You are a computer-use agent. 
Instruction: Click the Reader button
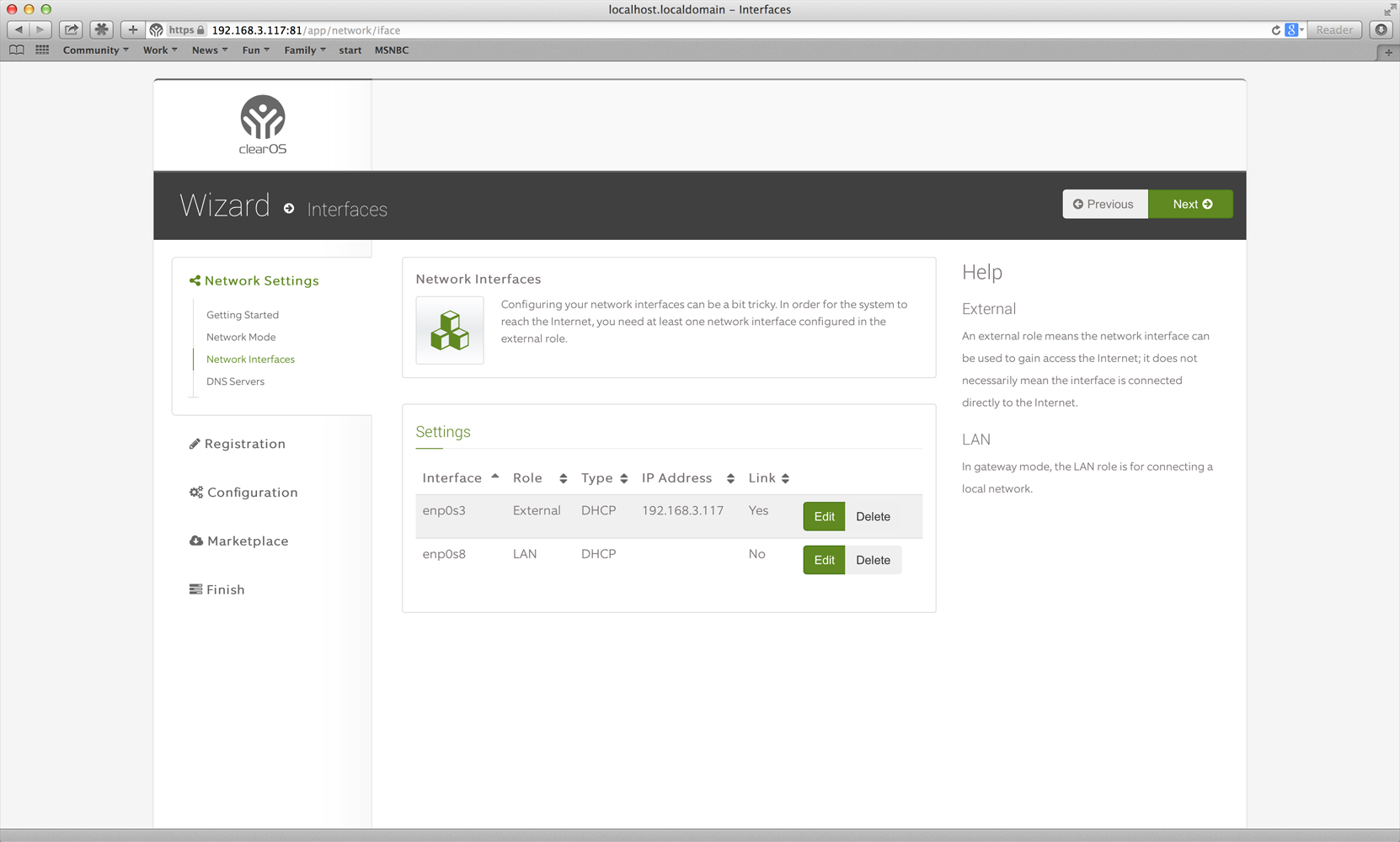point(1334,29)
